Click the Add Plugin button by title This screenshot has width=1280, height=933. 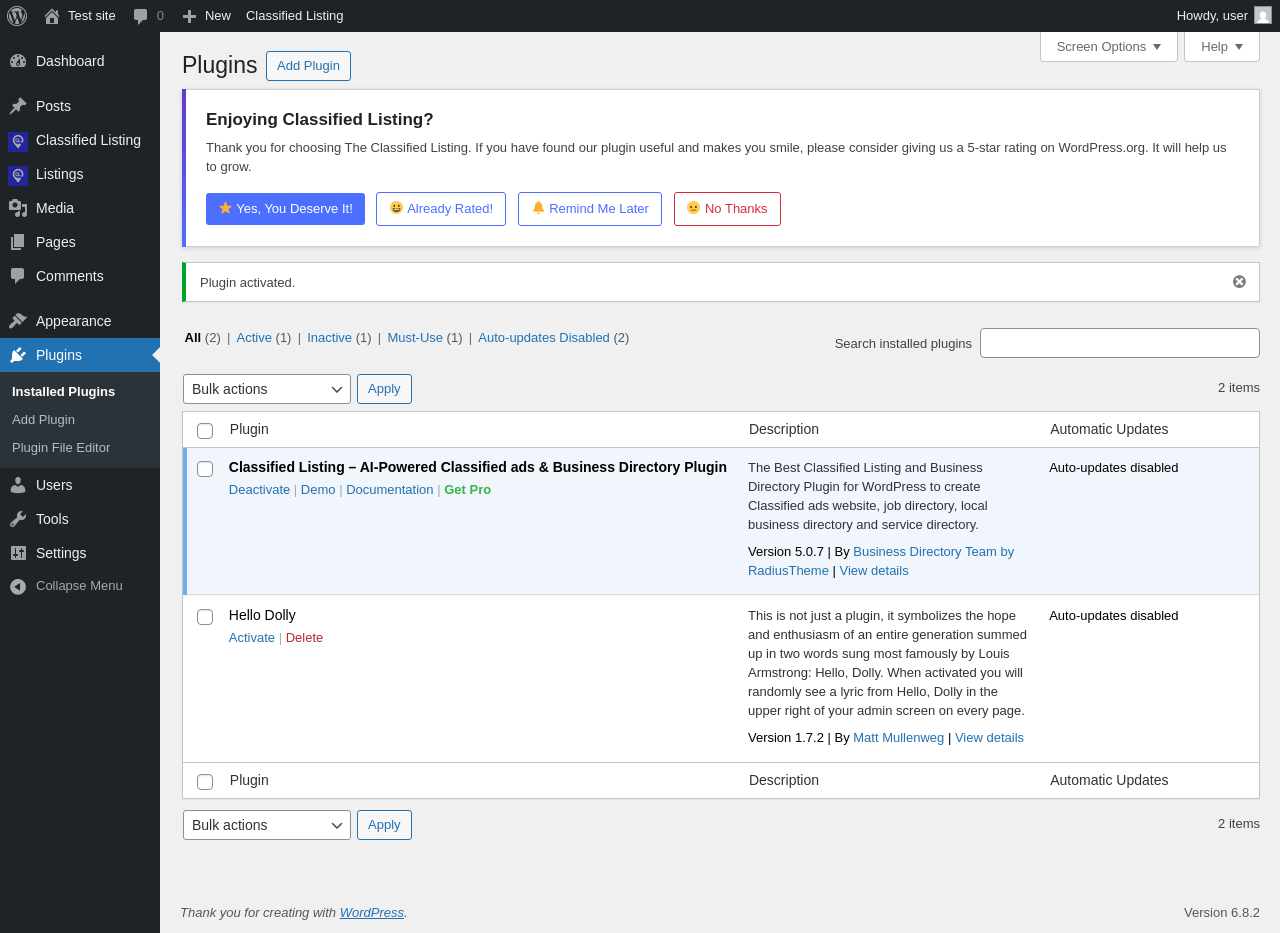(x=308, y=66)
